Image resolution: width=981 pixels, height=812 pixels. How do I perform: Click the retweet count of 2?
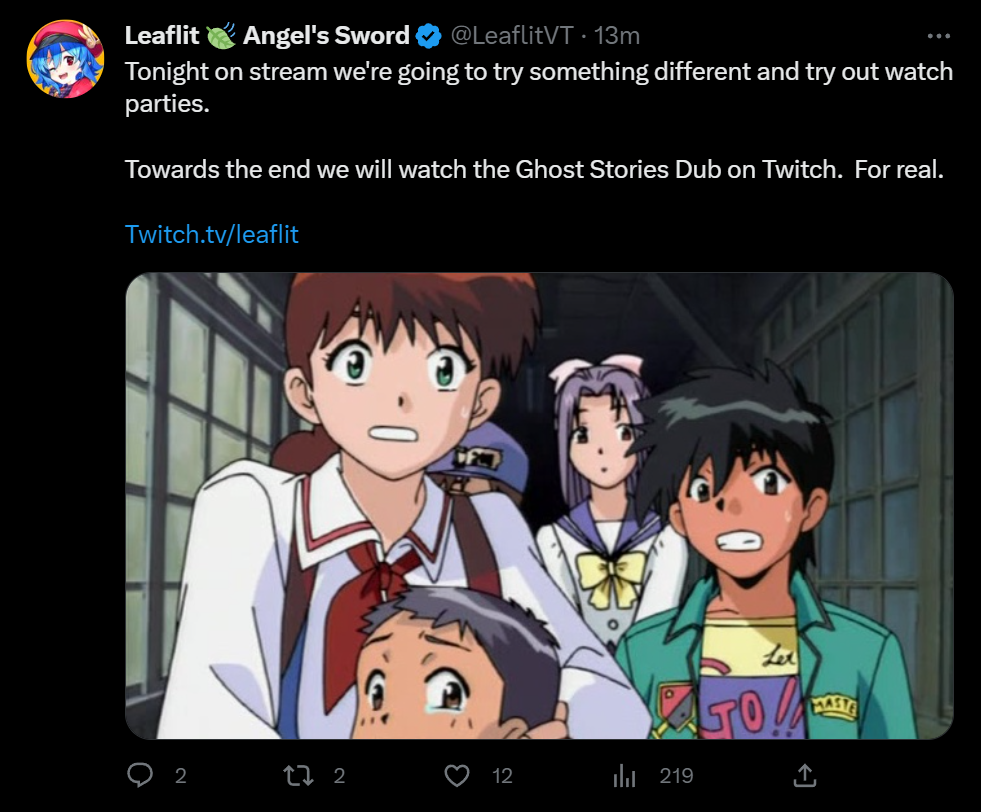coord(339,776)
